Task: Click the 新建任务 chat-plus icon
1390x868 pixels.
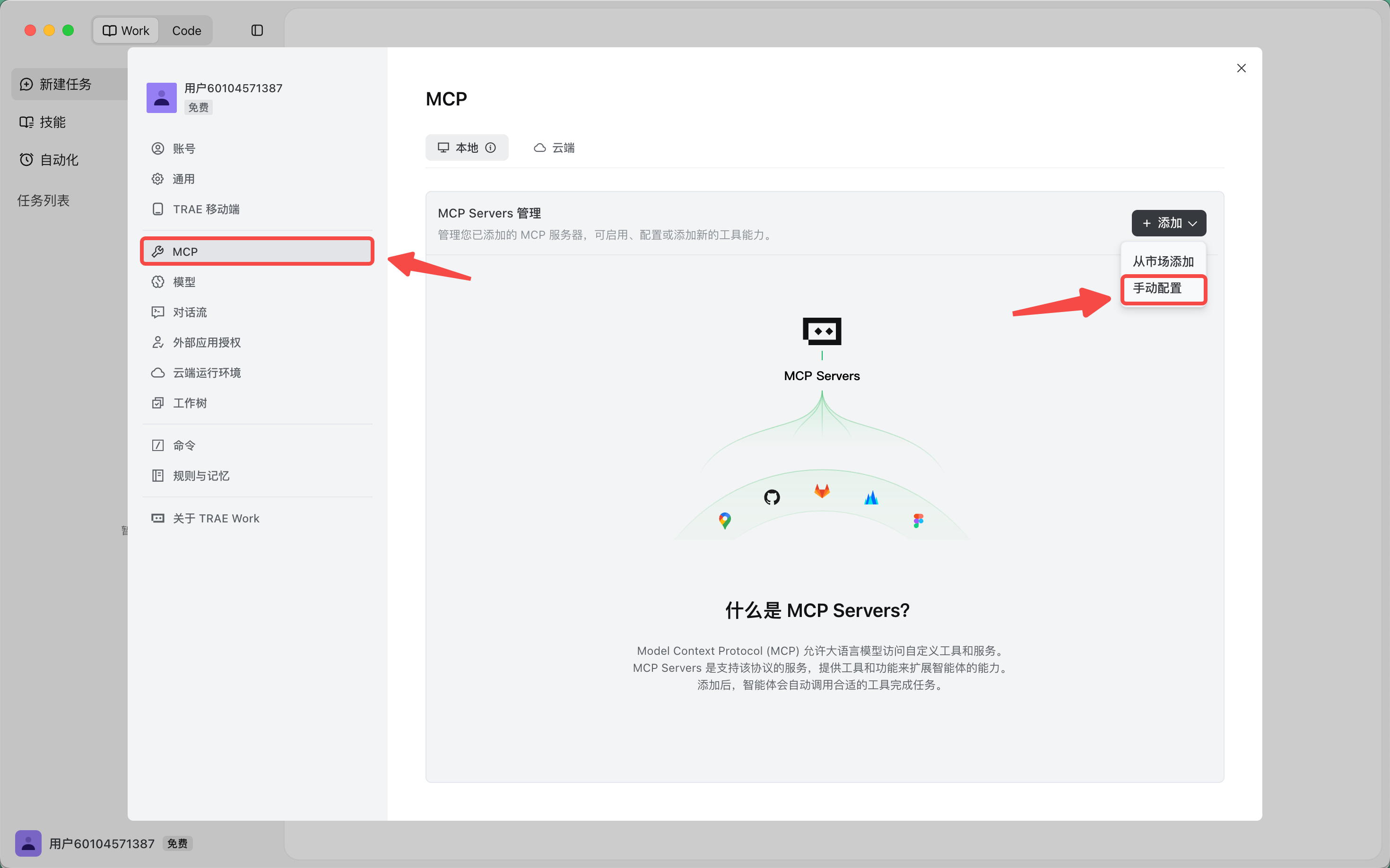Action: pyautogui.click(x=26, y=84)
